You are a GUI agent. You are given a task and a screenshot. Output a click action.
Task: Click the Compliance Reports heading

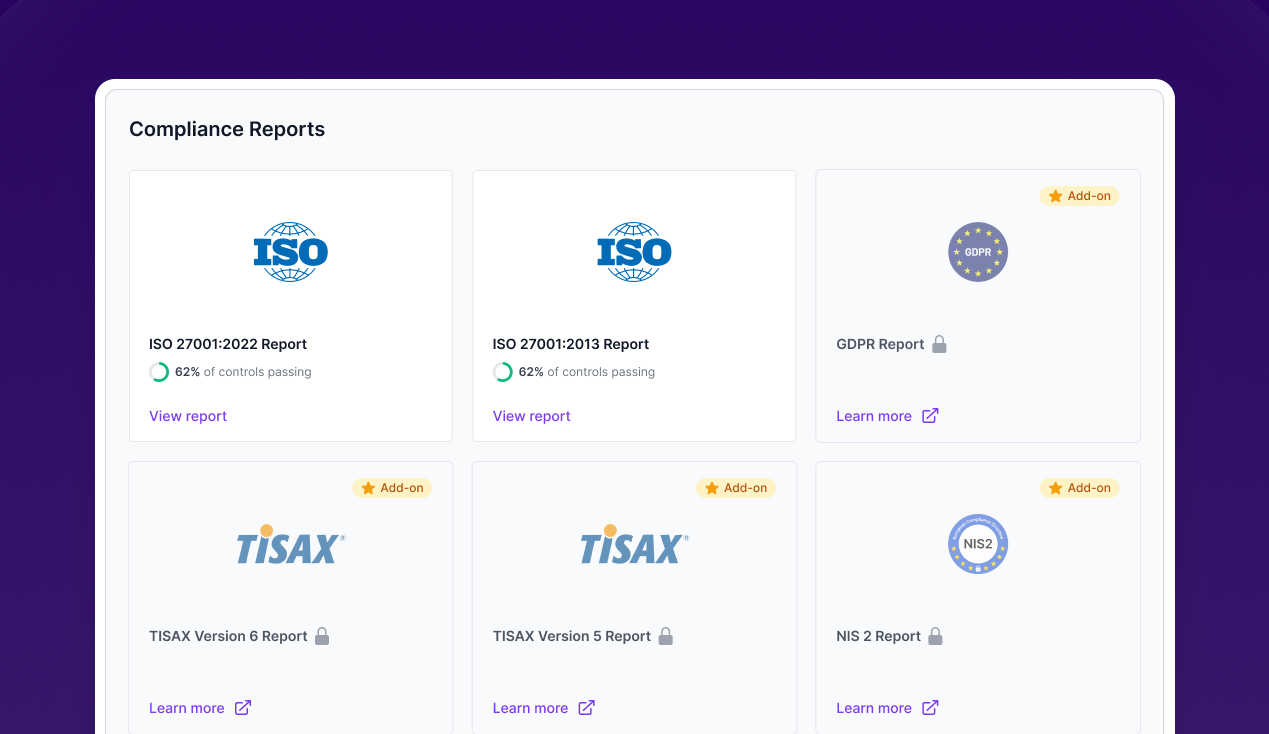click(227, 129)
